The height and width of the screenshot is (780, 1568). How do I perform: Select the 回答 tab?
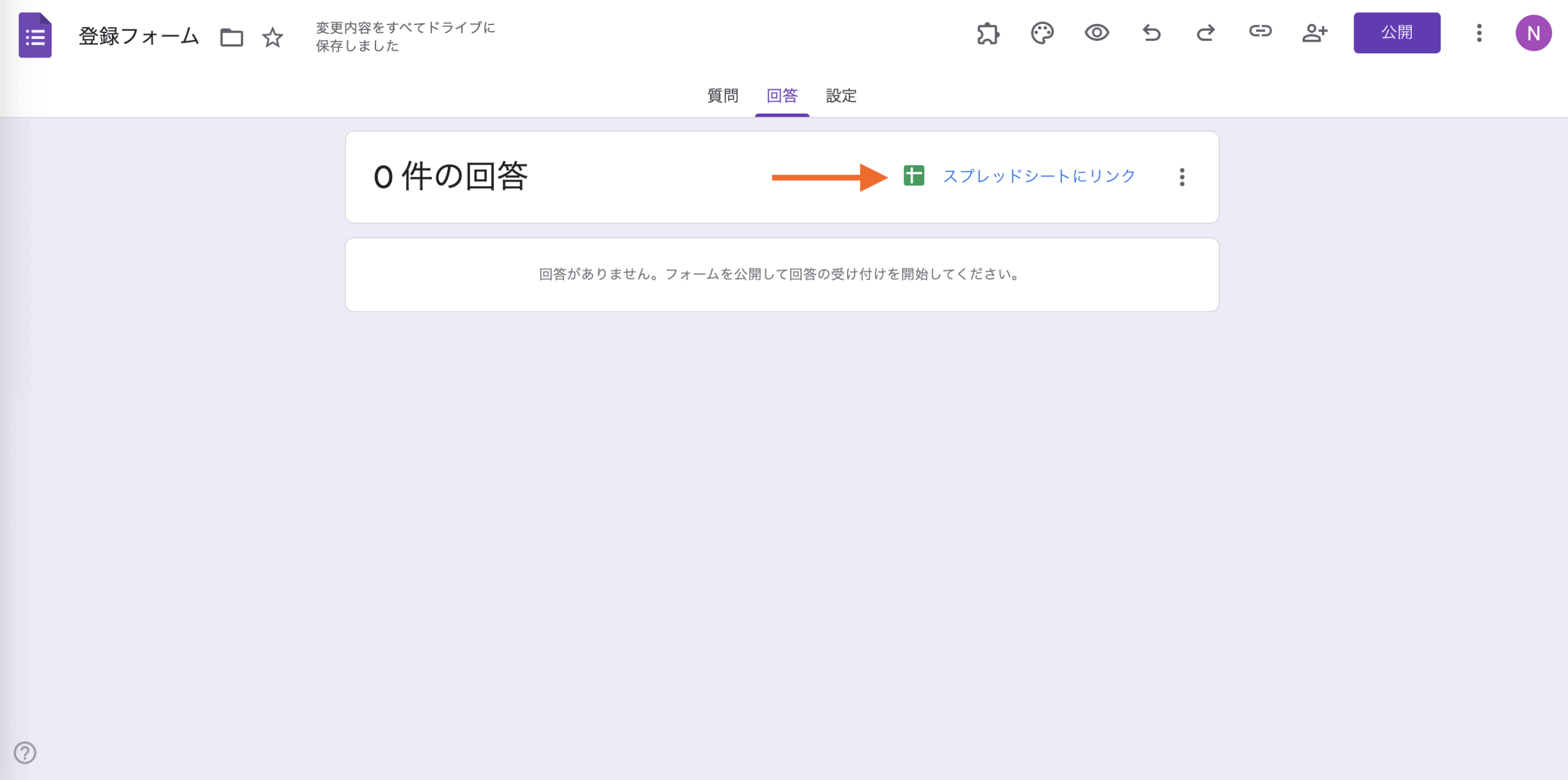[782, 96]
